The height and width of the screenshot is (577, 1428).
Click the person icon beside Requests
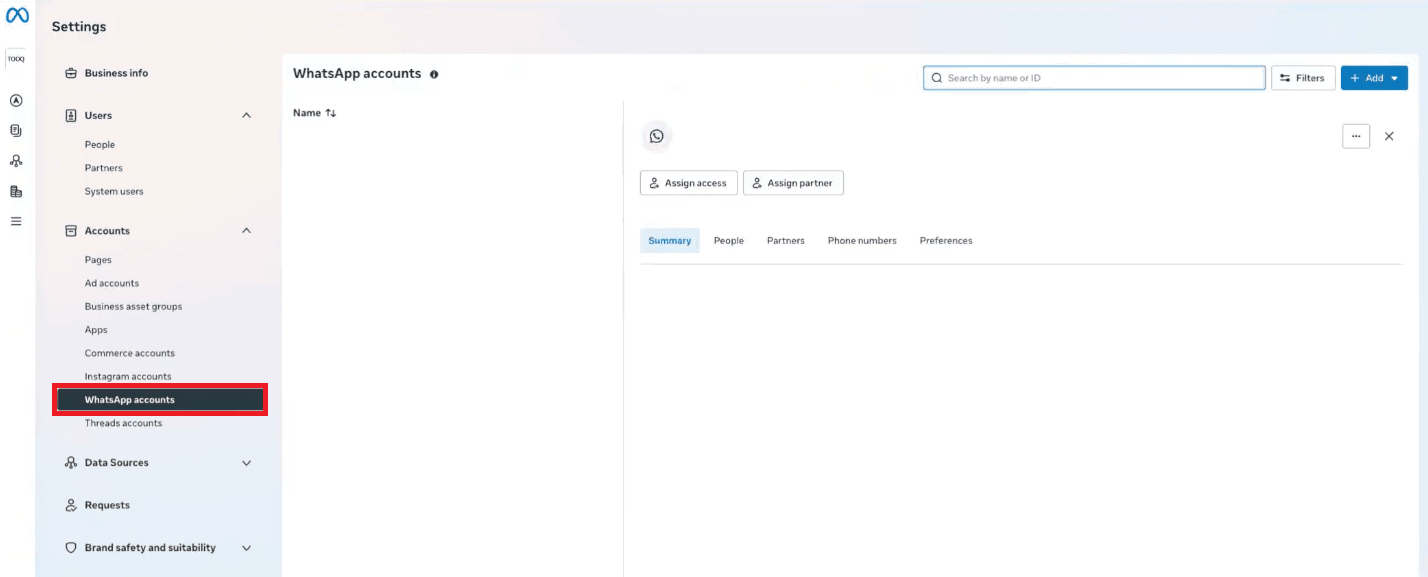point(71,505)
